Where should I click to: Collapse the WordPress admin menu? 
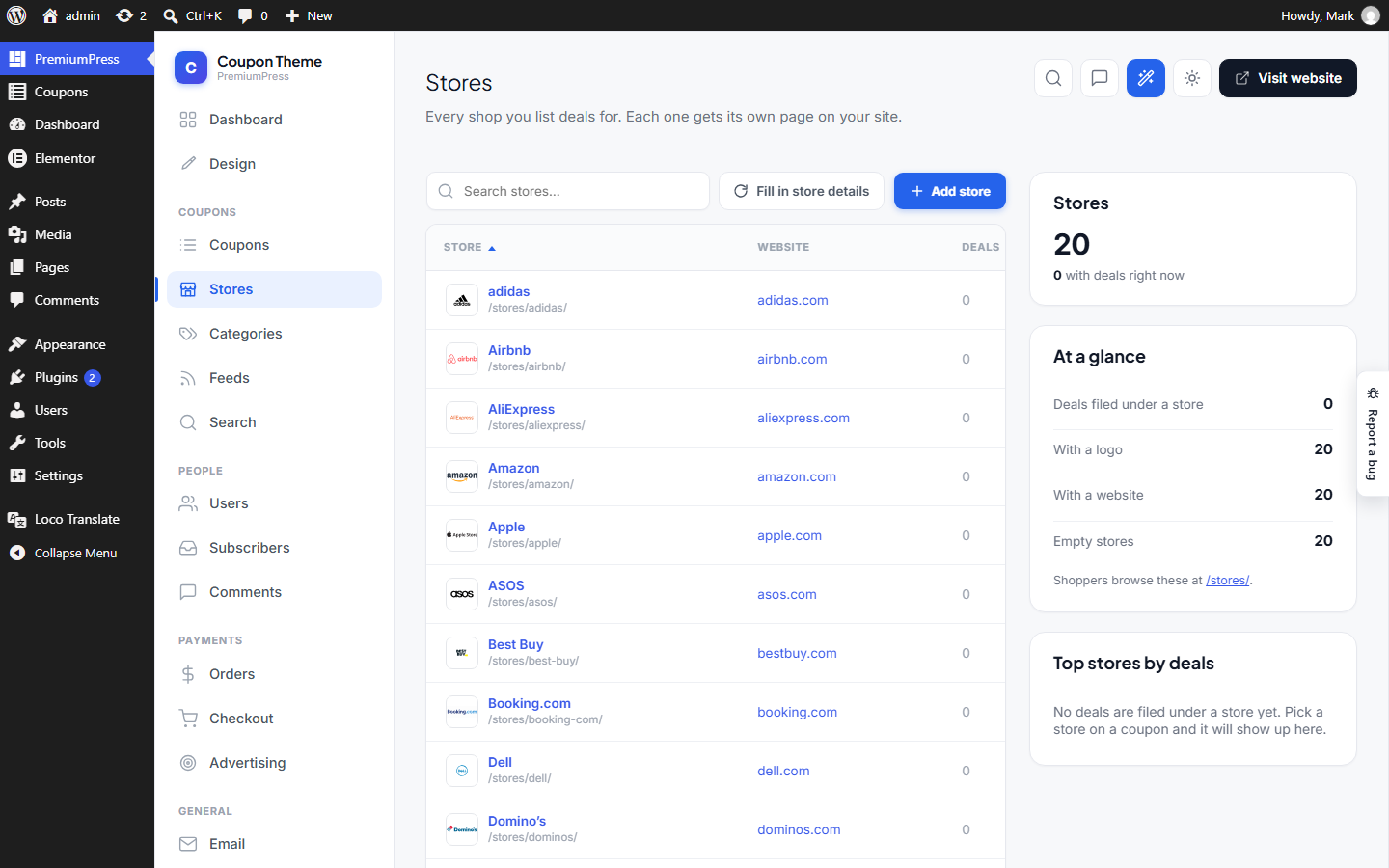pyautogui.click(x=77, y=553)
